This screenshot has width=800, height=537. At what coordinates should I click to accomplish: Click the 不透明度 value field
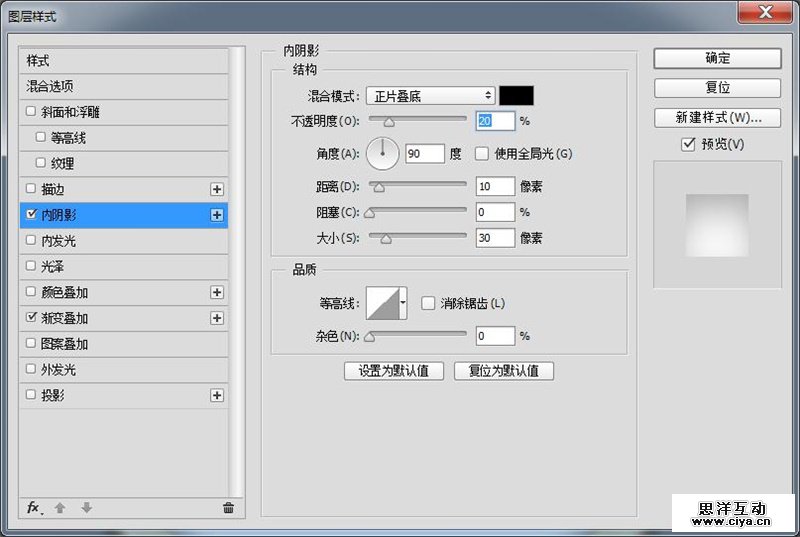coord(495,121)
